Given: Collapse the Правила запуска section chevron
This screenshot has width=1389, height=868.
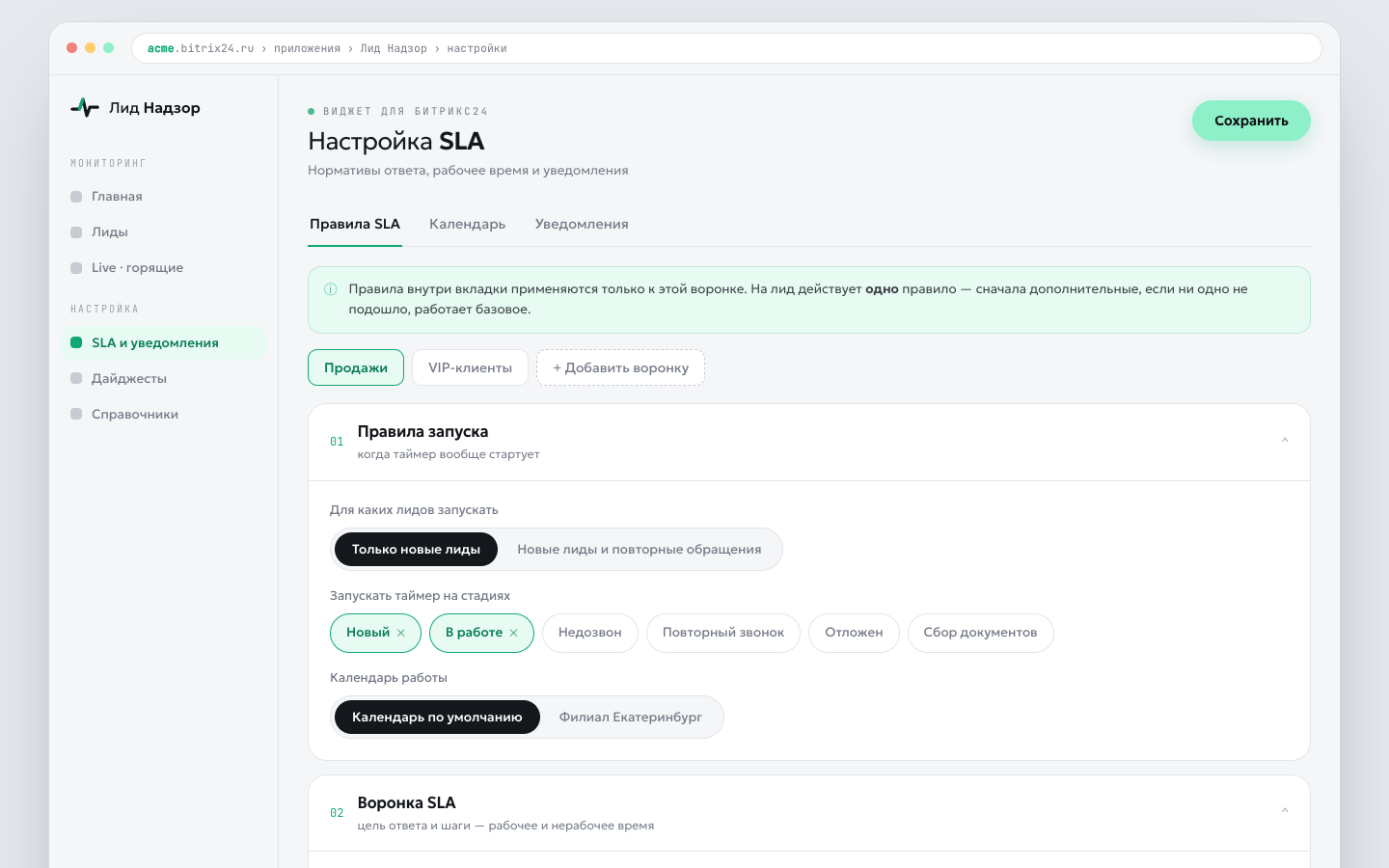Looking at the screenshot, I should coord(1285,441).
